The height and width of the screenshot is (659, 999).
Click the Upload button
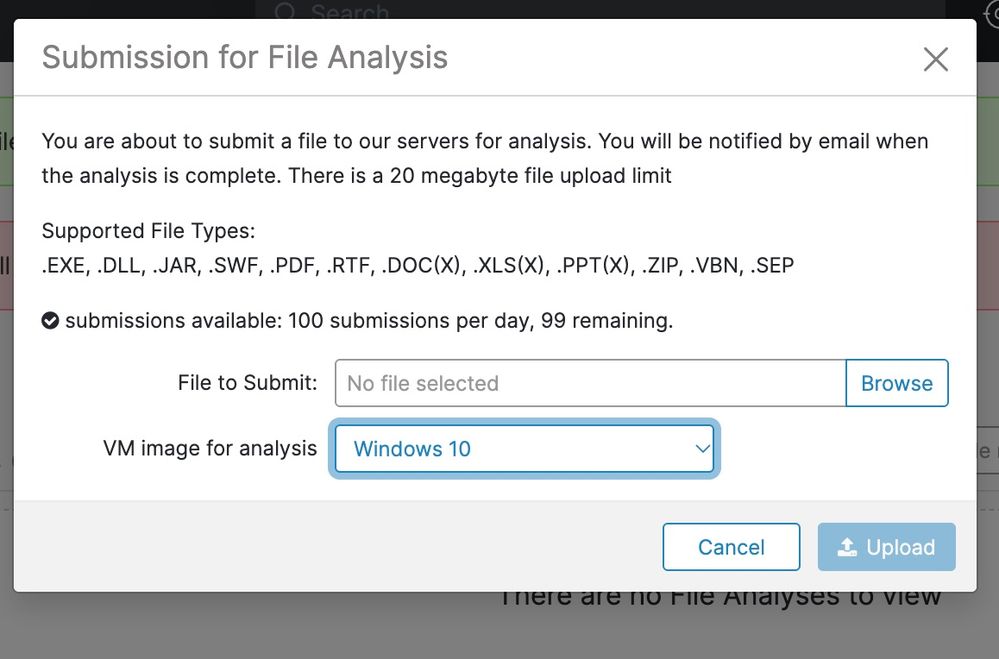[x=886, y=547]
